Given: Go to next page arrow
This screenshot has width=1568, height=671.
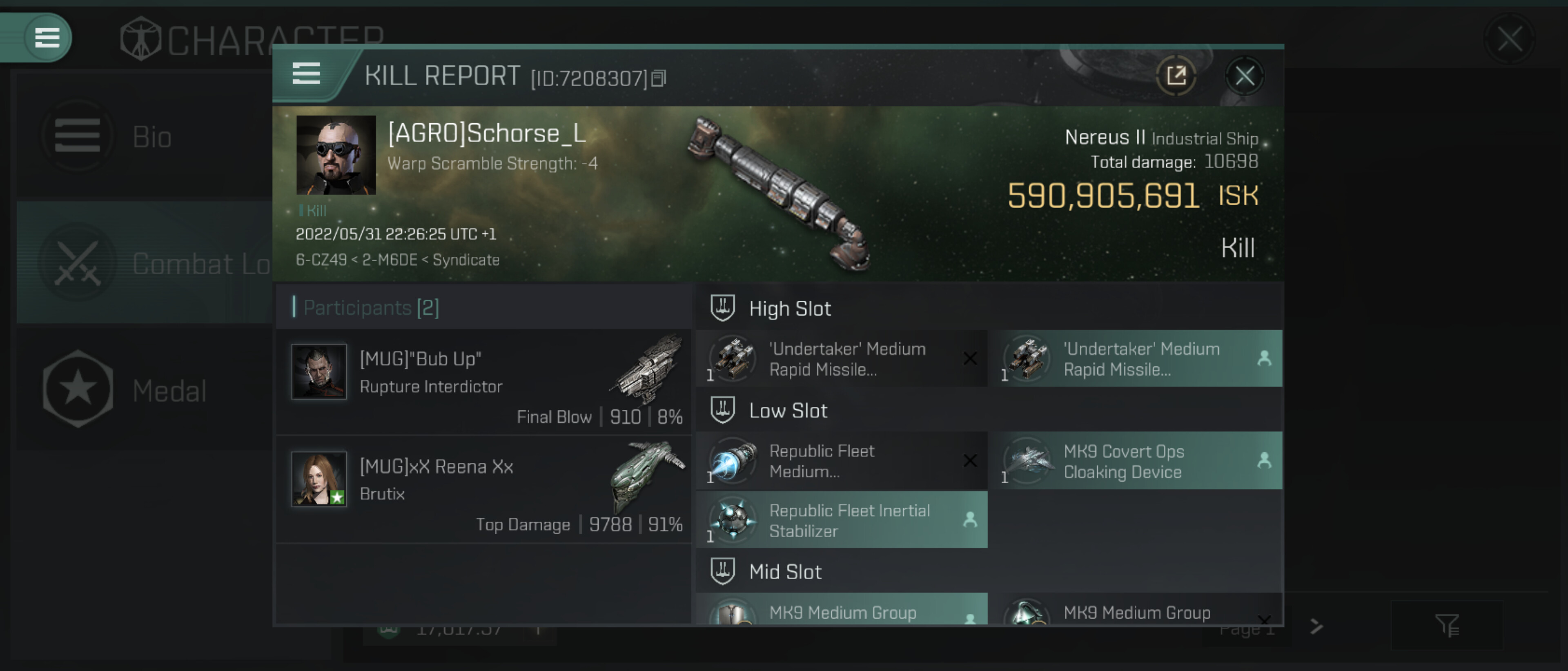Looking at the screenshot, I should (x=1316, y=626).
